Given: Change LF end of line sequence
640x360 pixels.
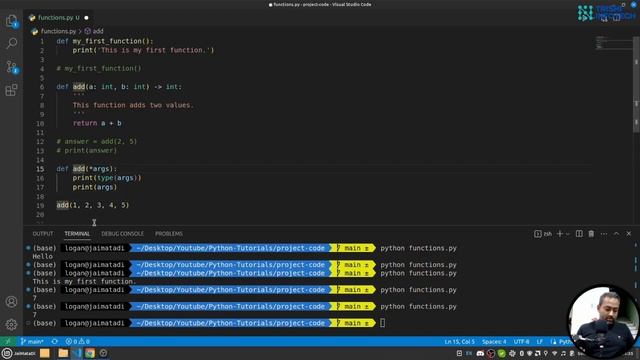Looking at the screenshot, I should click(540, 341).
